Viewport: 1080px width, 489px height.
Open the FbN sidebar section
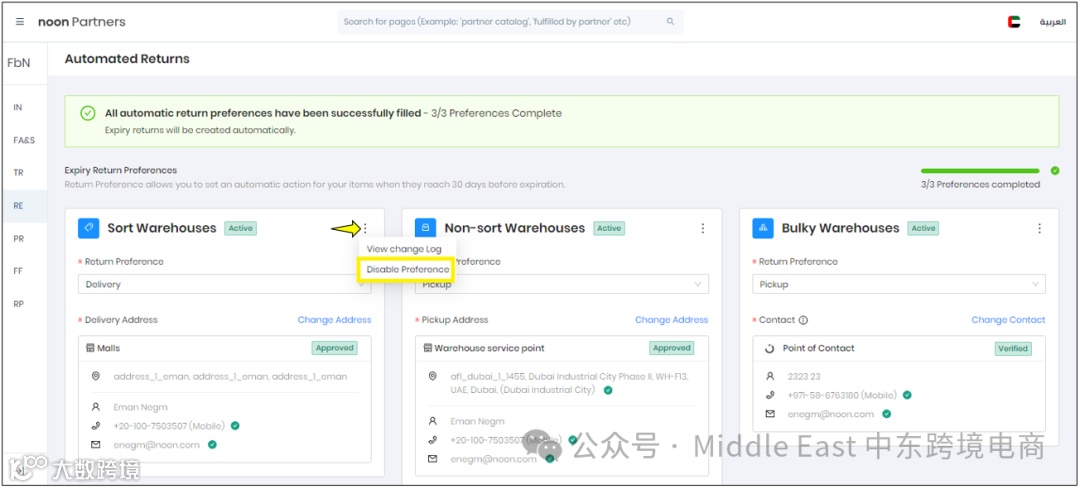[x=19, y=63]
